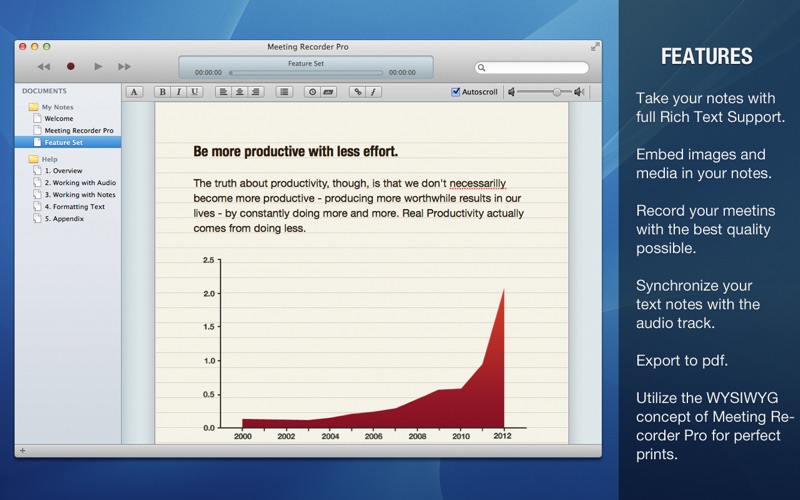Click the remaining time 00:00:00 on the right
The height and width of the screenshot is (500, 800).
pyautogui.click(x=402, y=73)
